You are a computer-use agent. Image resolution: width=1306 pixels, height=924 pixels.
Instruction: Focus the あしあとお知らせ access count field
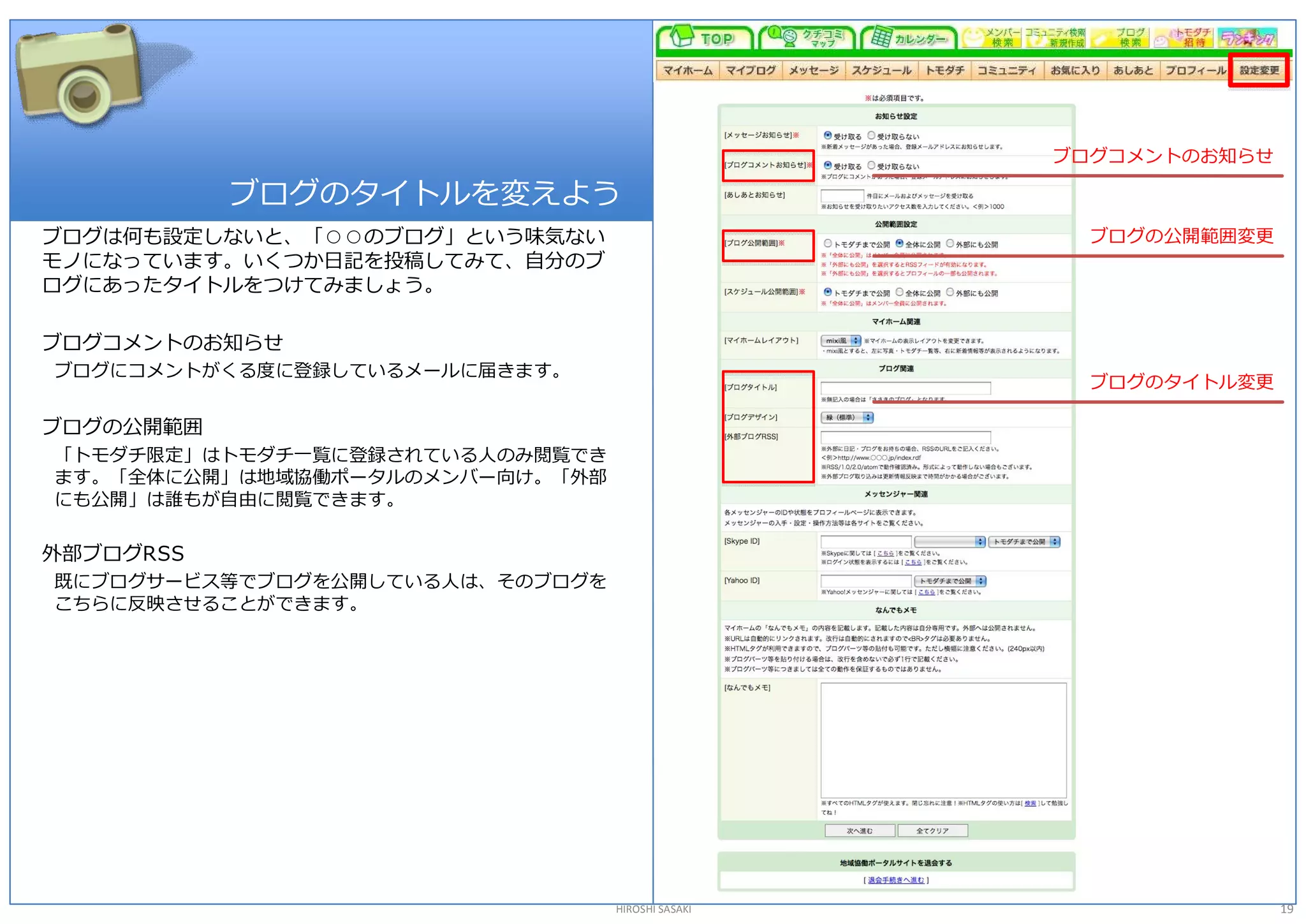[842, 196]
